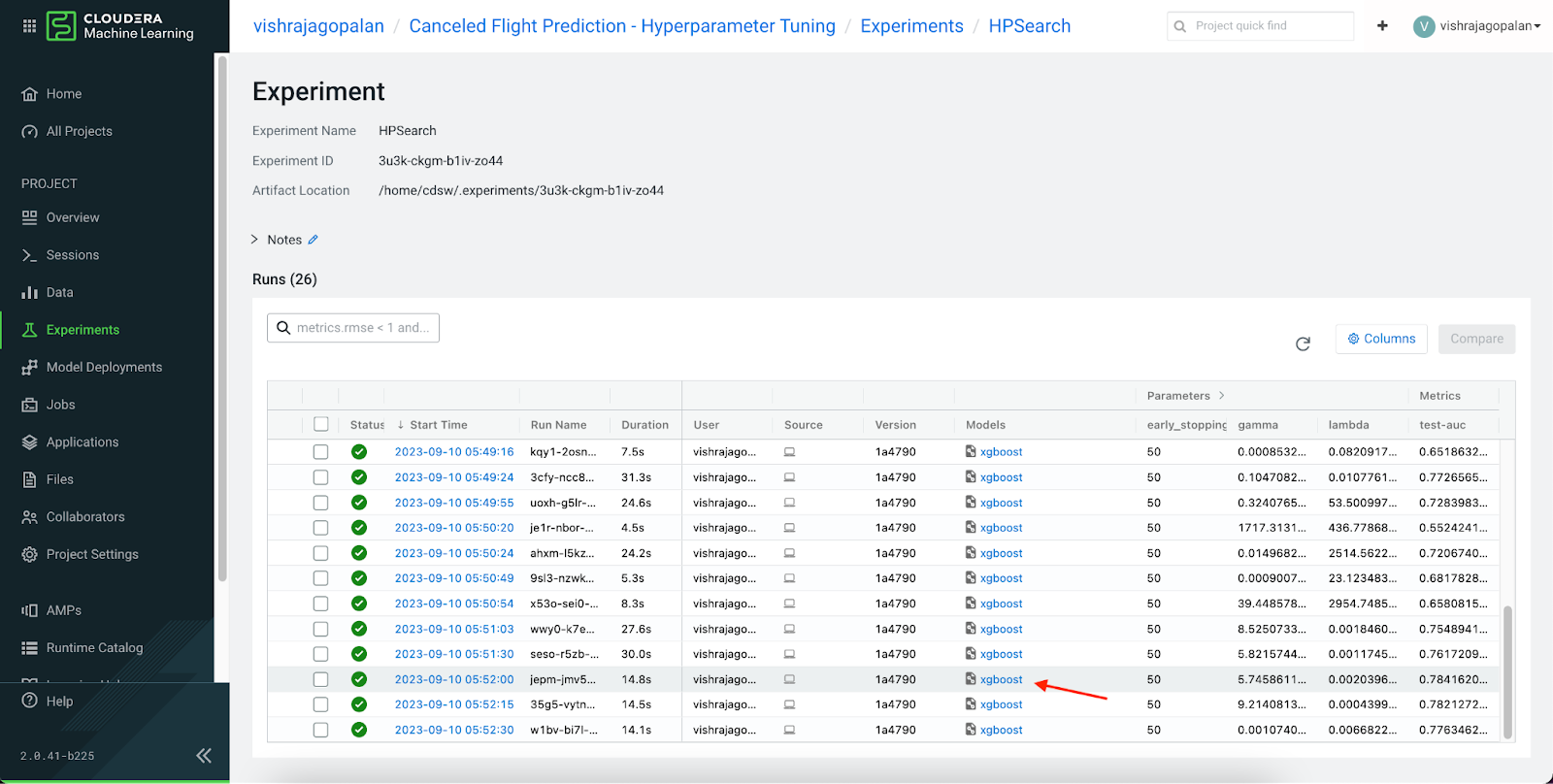Image resolution: width=1553 pixels, height=784 pixels.
Task: Open the app switcher grid icon
Action: (x=29, y=26)
